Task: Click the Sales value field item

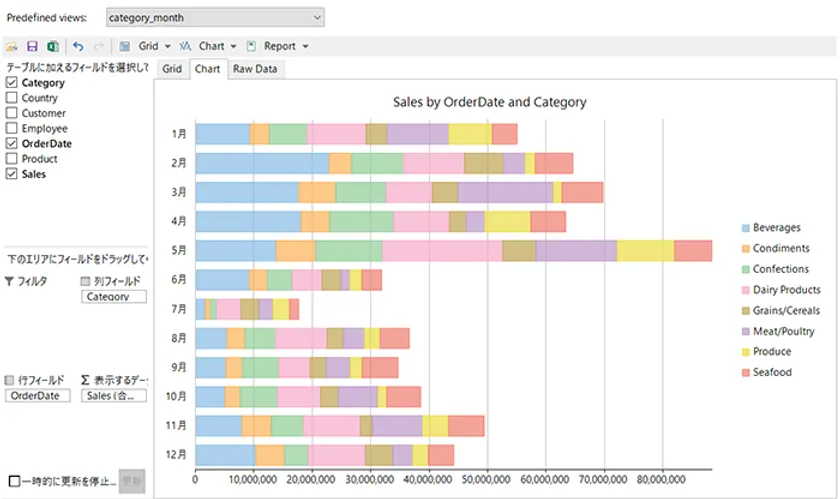Action: pos(113,396)
